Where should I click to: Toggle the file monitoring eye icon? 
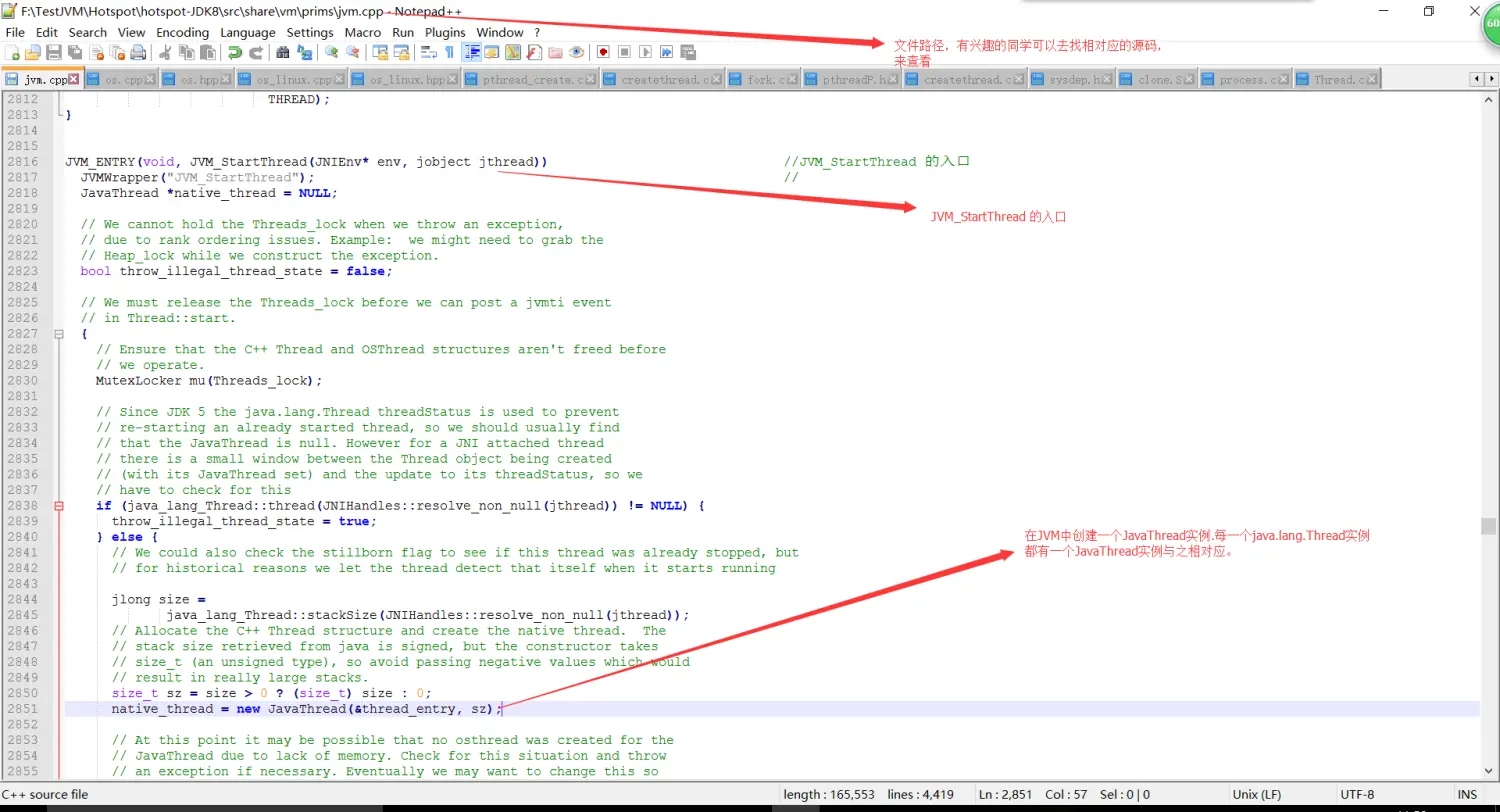pos(576,52)
